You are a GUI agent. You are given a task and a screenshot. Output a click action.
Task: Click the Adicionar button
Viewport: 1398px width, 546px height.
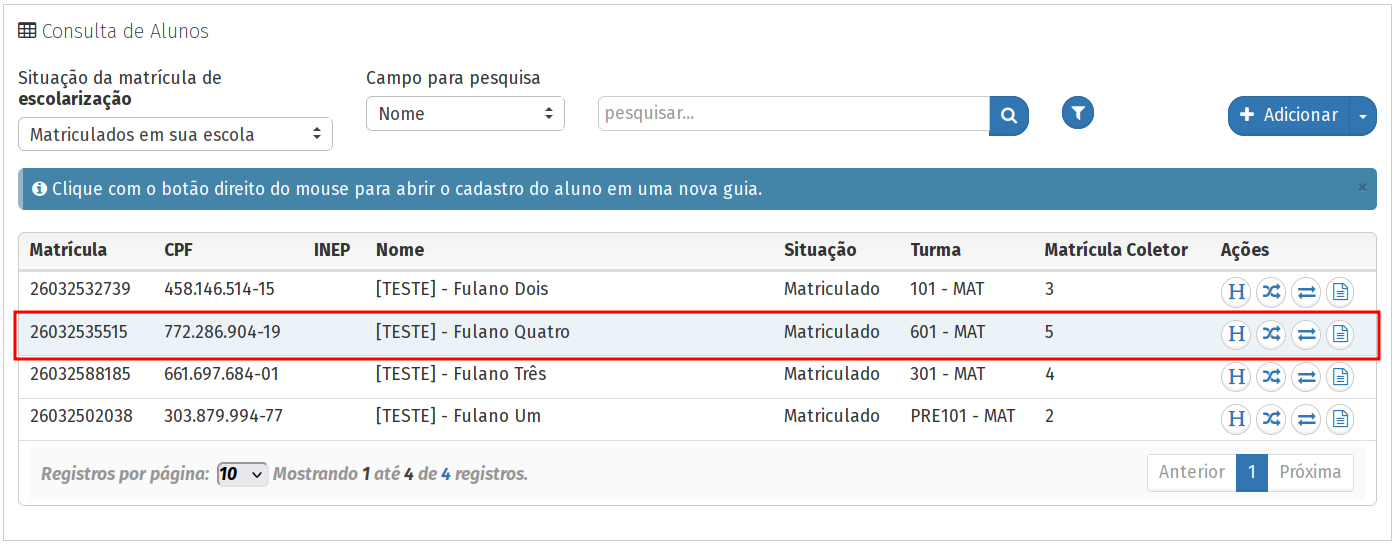pyautogui.click(x=1288, y=116)
